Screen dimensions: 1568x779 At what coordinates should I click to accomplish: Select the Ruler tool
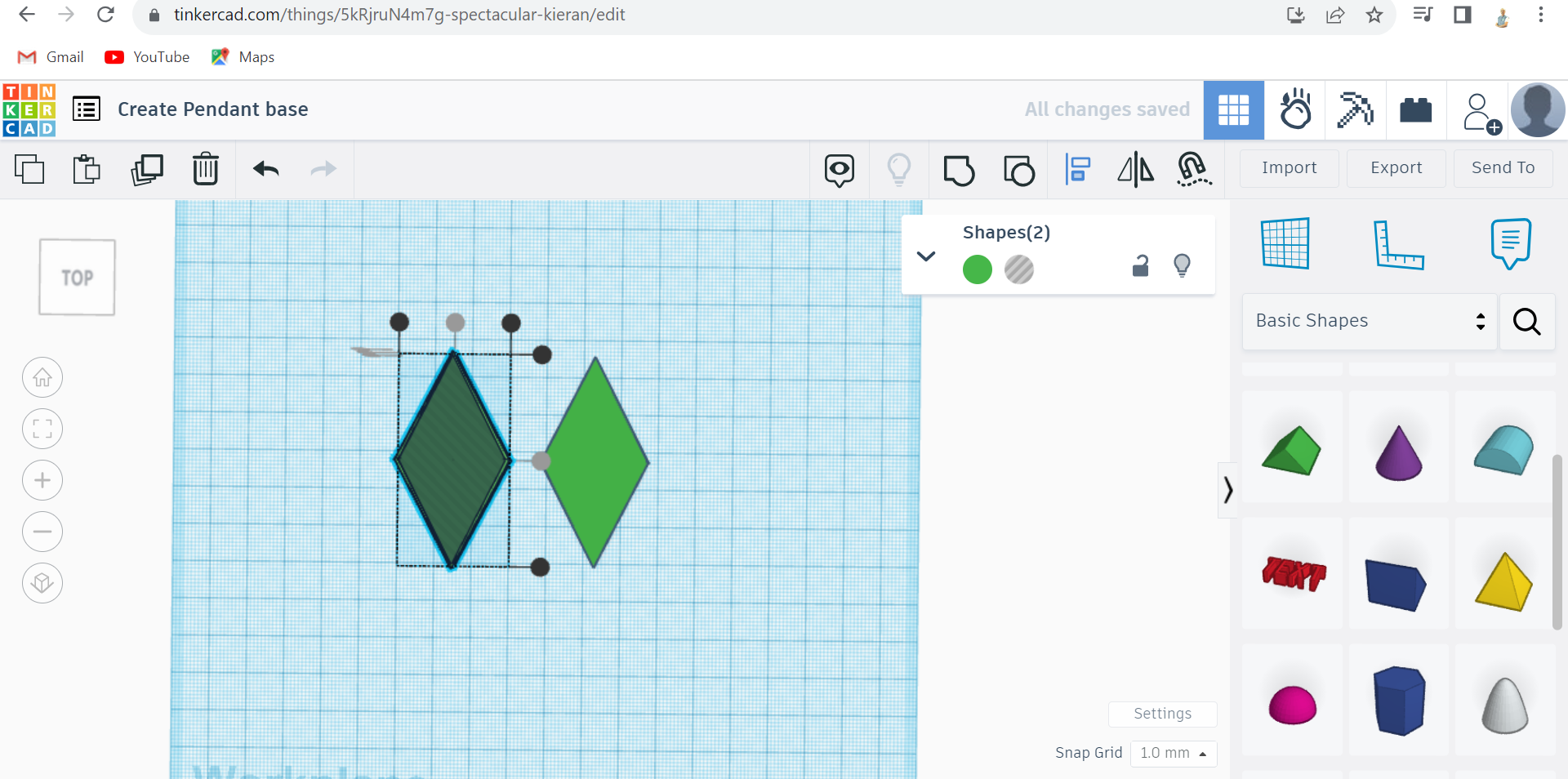[1400, 243]
